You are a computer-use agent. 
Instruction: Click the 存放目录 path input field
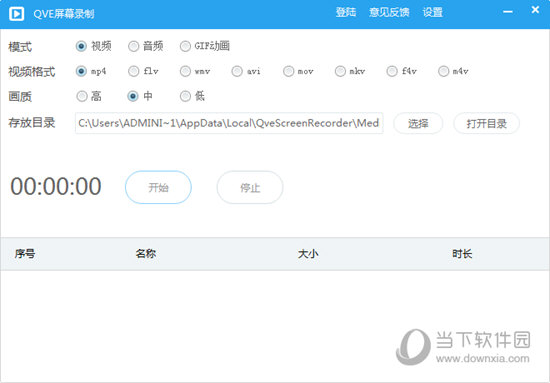pyautogui.click(x=229, y=123)
